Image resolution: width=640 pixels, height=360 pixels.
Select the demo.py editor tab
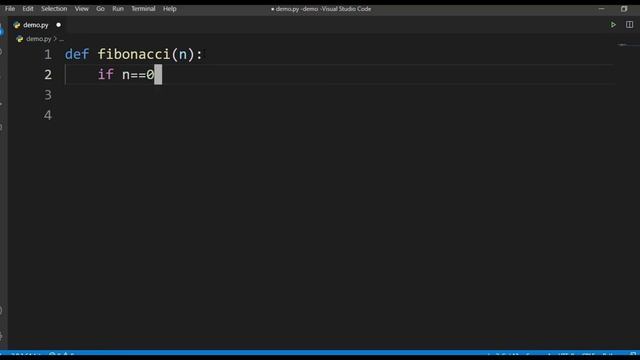[x=37, y=25]
